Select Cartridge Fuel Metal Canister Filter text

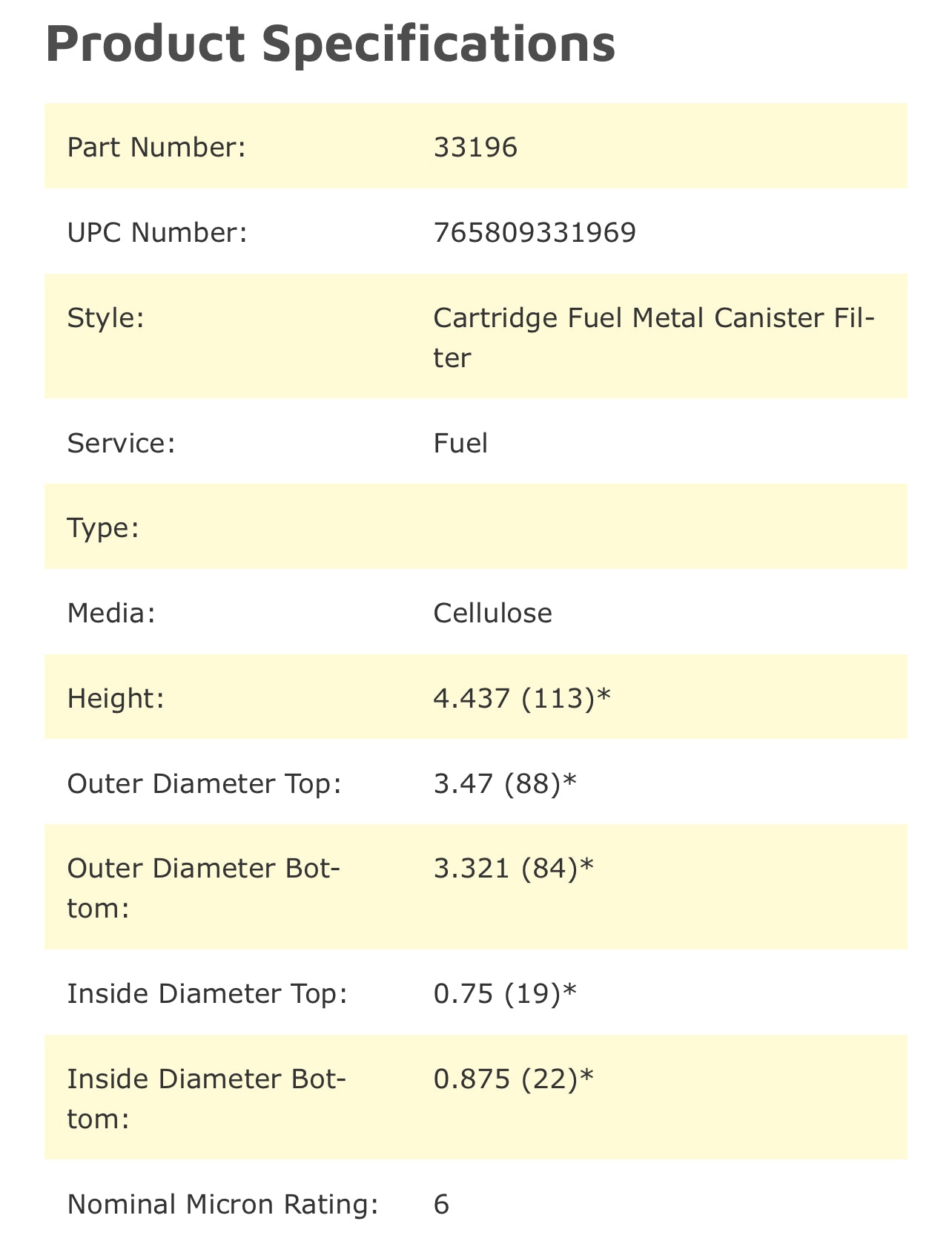tap(652, 337)
